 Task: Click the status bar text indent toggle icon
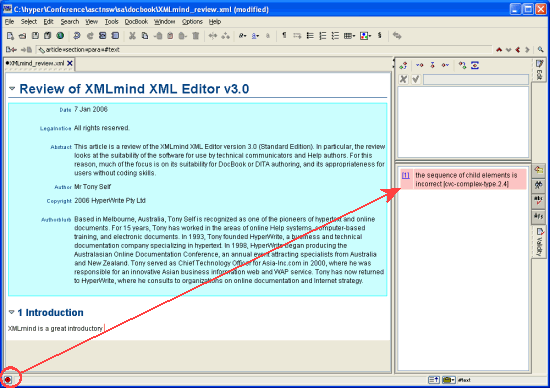[434, 380]
